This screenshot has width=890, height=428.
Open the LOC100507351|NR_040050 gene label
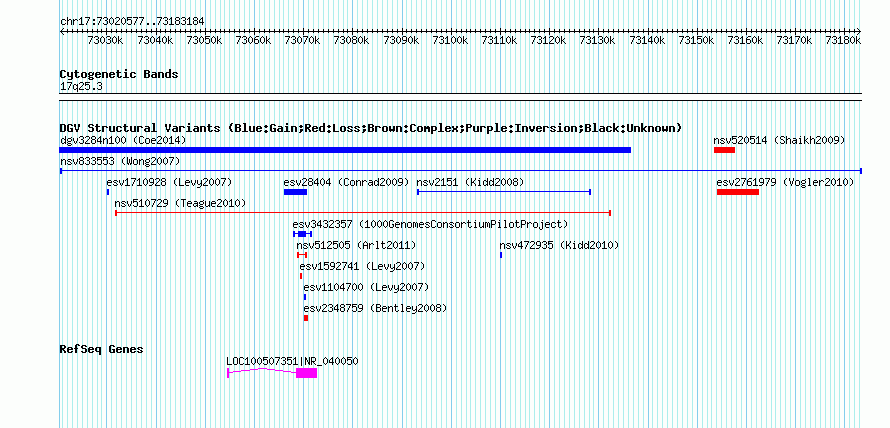(292, 361)
